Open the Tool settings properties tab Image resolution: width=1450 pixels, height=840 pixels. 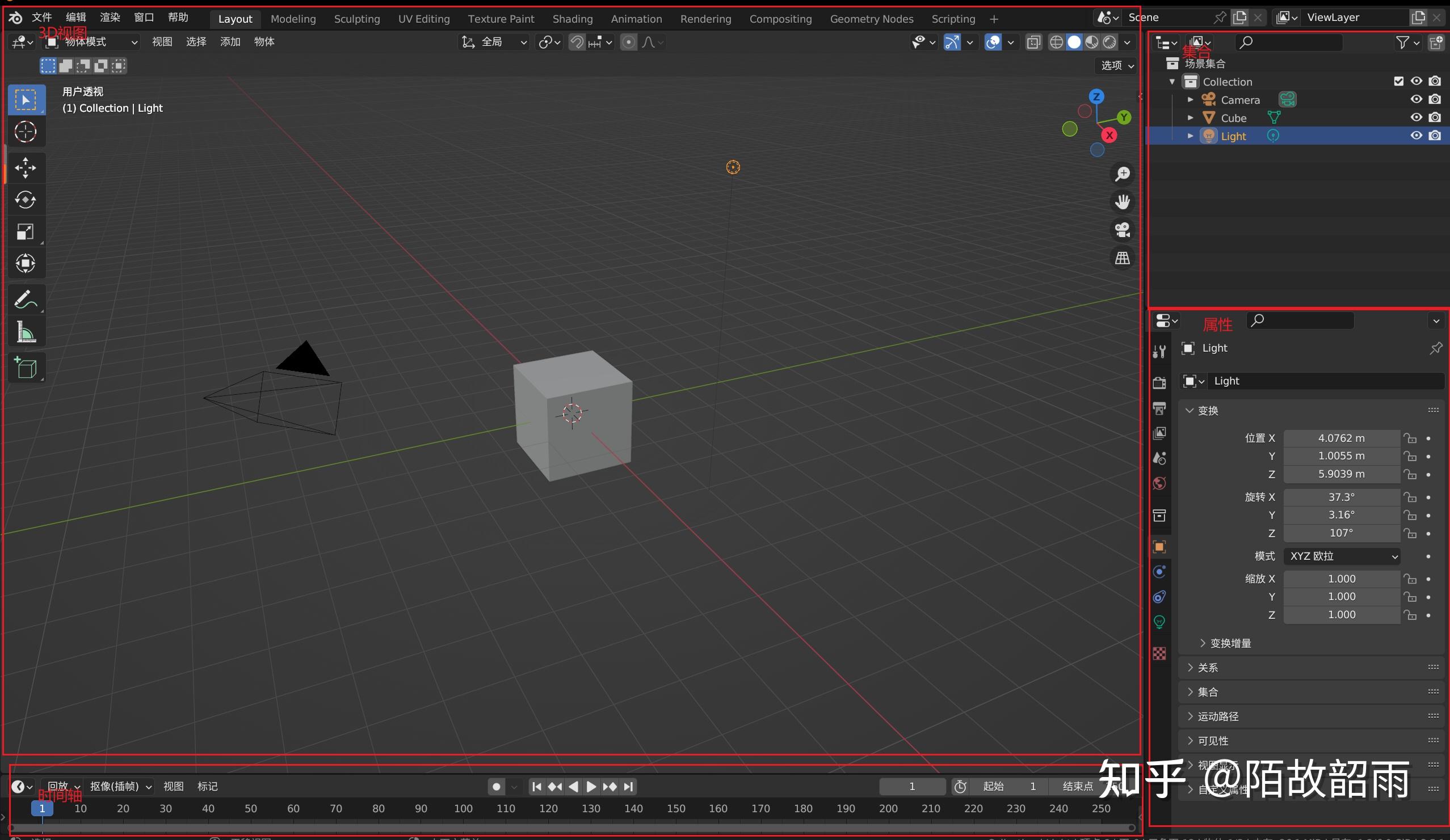tap(1159, 351)
